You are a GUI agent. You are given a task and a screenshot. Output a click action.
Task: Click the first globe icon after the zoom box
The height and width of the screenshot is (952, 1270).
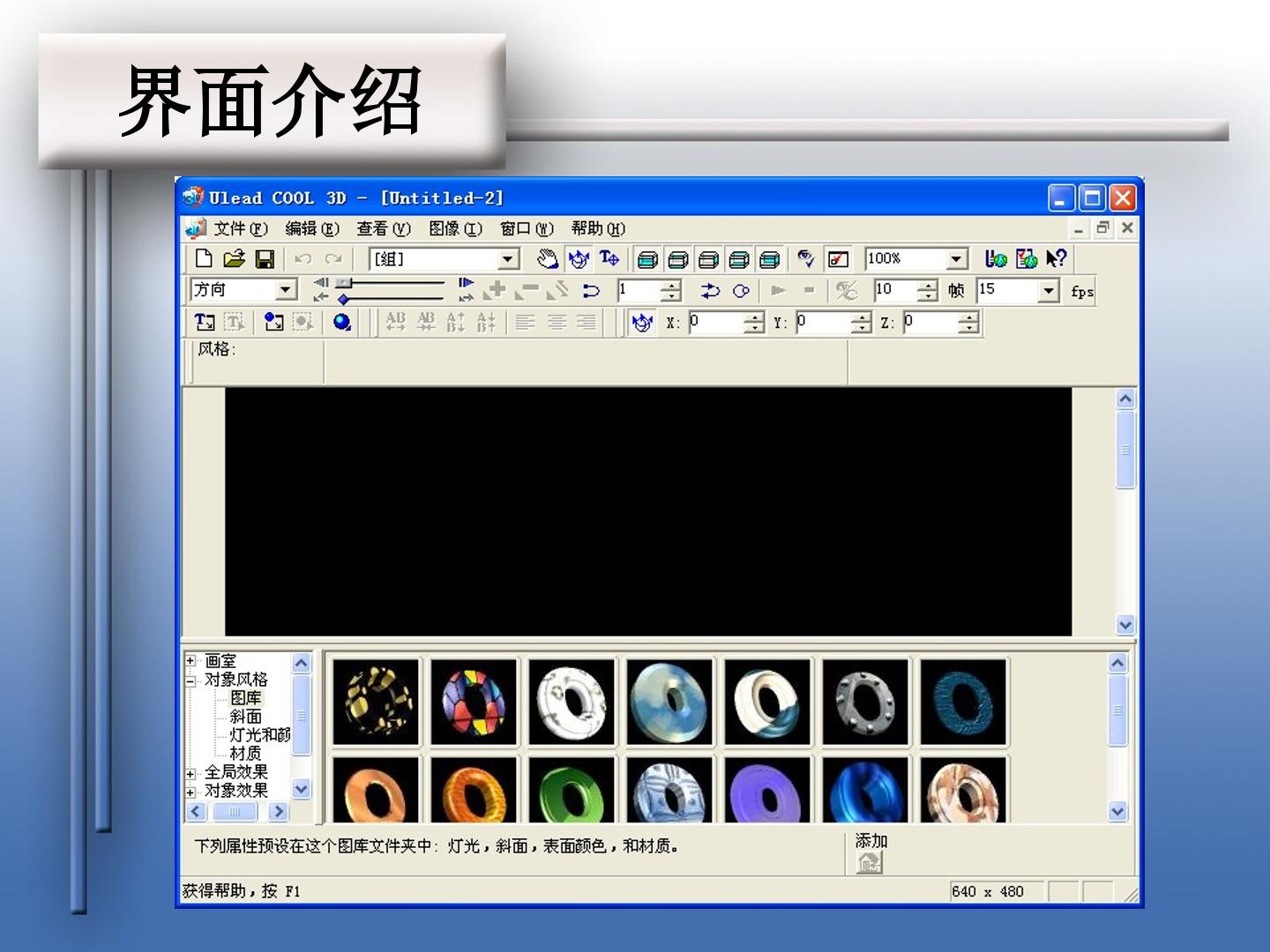click(996, 258)
